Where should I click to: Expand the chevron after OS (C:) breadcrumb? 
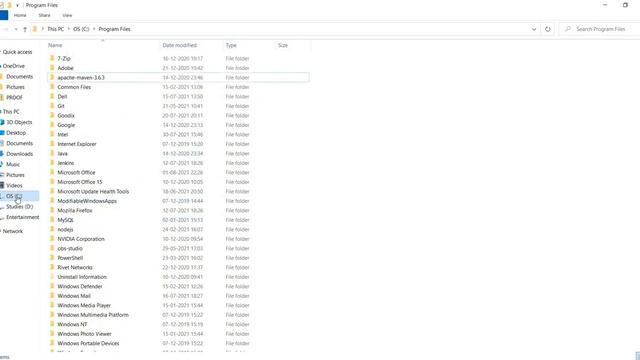point(94,29)
